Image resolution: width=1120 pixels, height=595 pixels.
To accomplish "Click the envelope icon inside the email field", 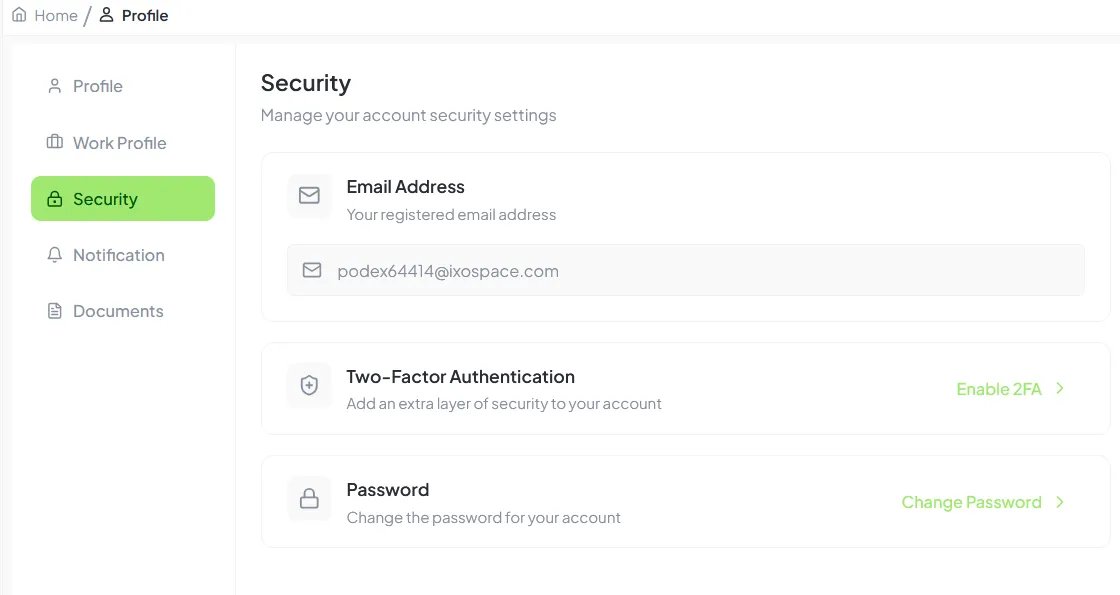I will click(311, 270).
